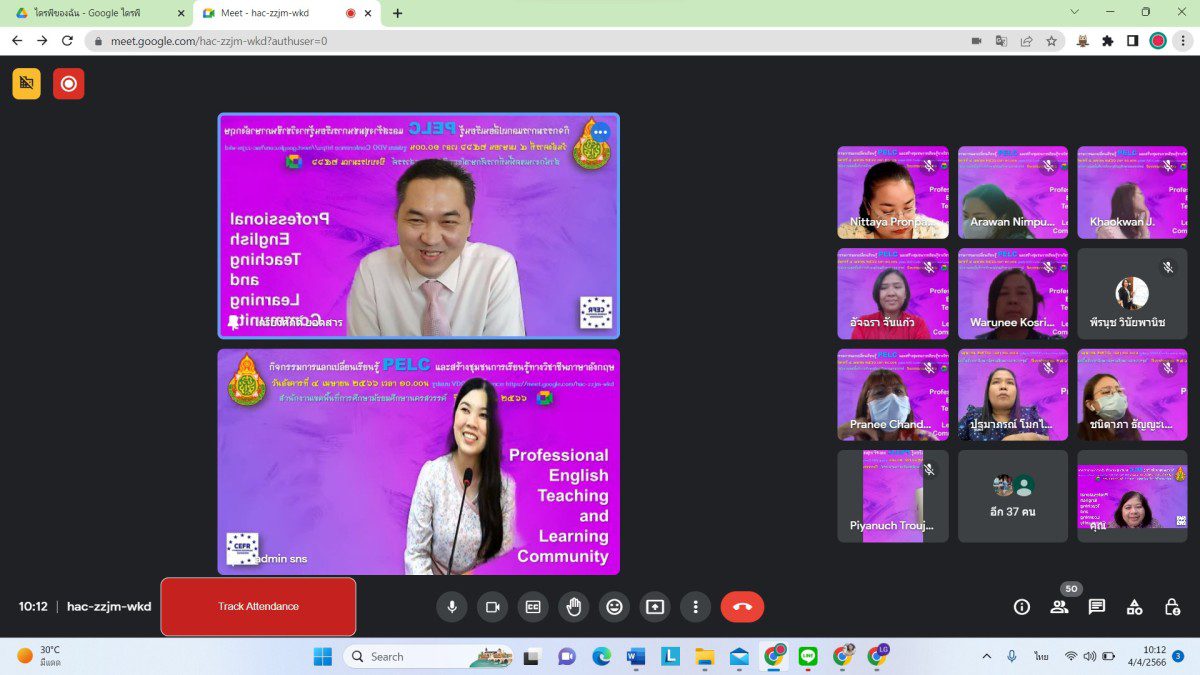
Task: Select Nittaya Pronpa participant tile
Action: point(893,192)
